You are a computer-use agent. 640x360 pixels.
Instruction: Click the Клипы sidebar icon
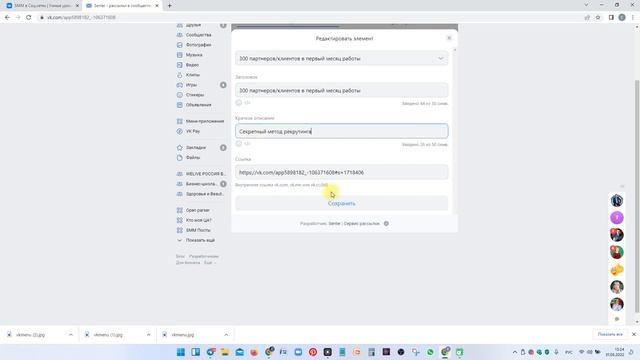pyautogui.click(x=180, y=75)
